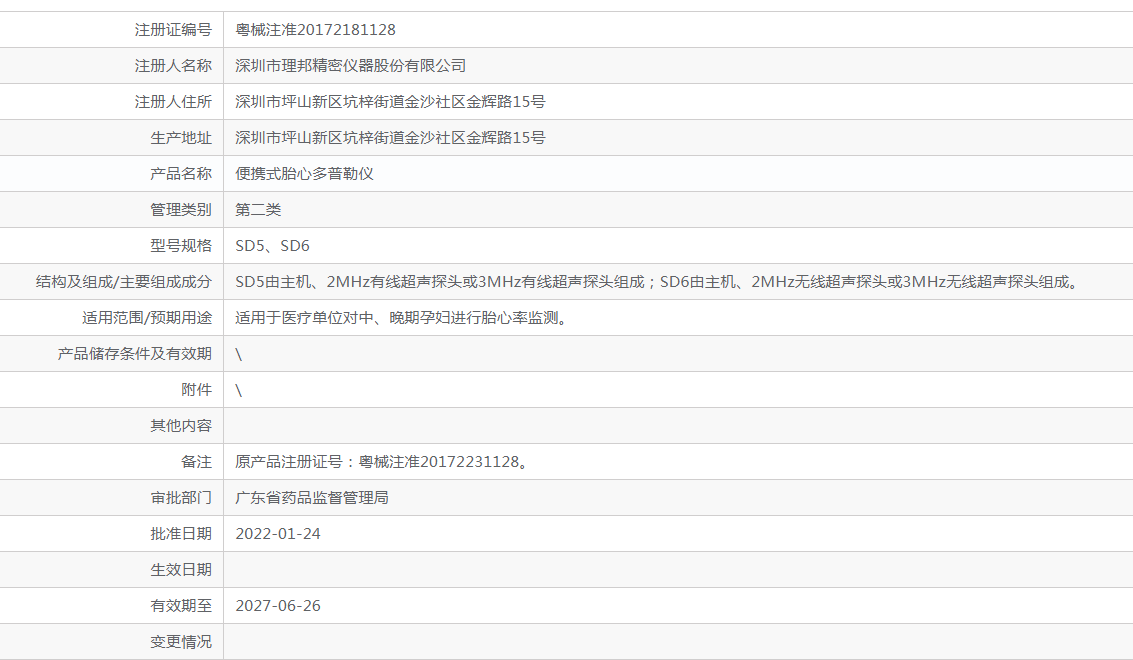
Task: Click the expiry date 2027-06-26
Action: (x=278, y=606)
